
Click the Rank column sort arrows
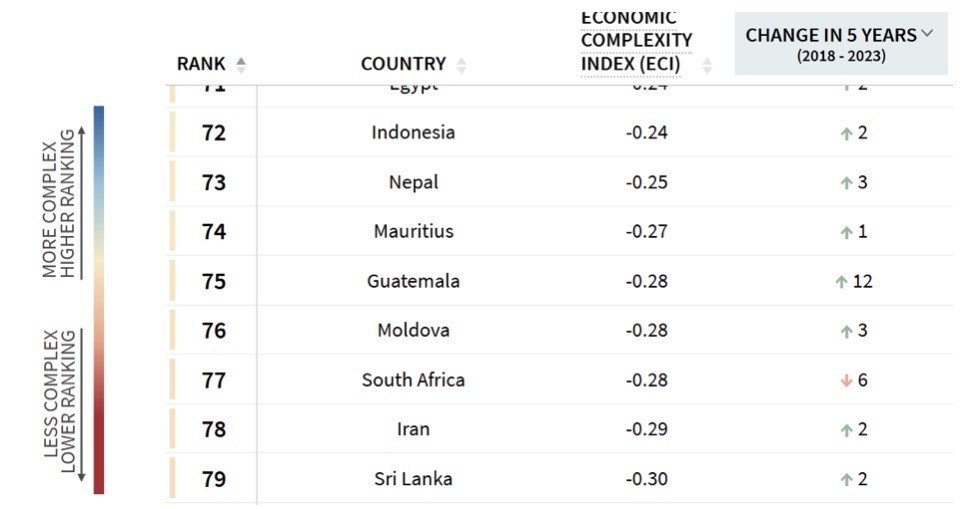pyautogui.click(x=240, y=65)
